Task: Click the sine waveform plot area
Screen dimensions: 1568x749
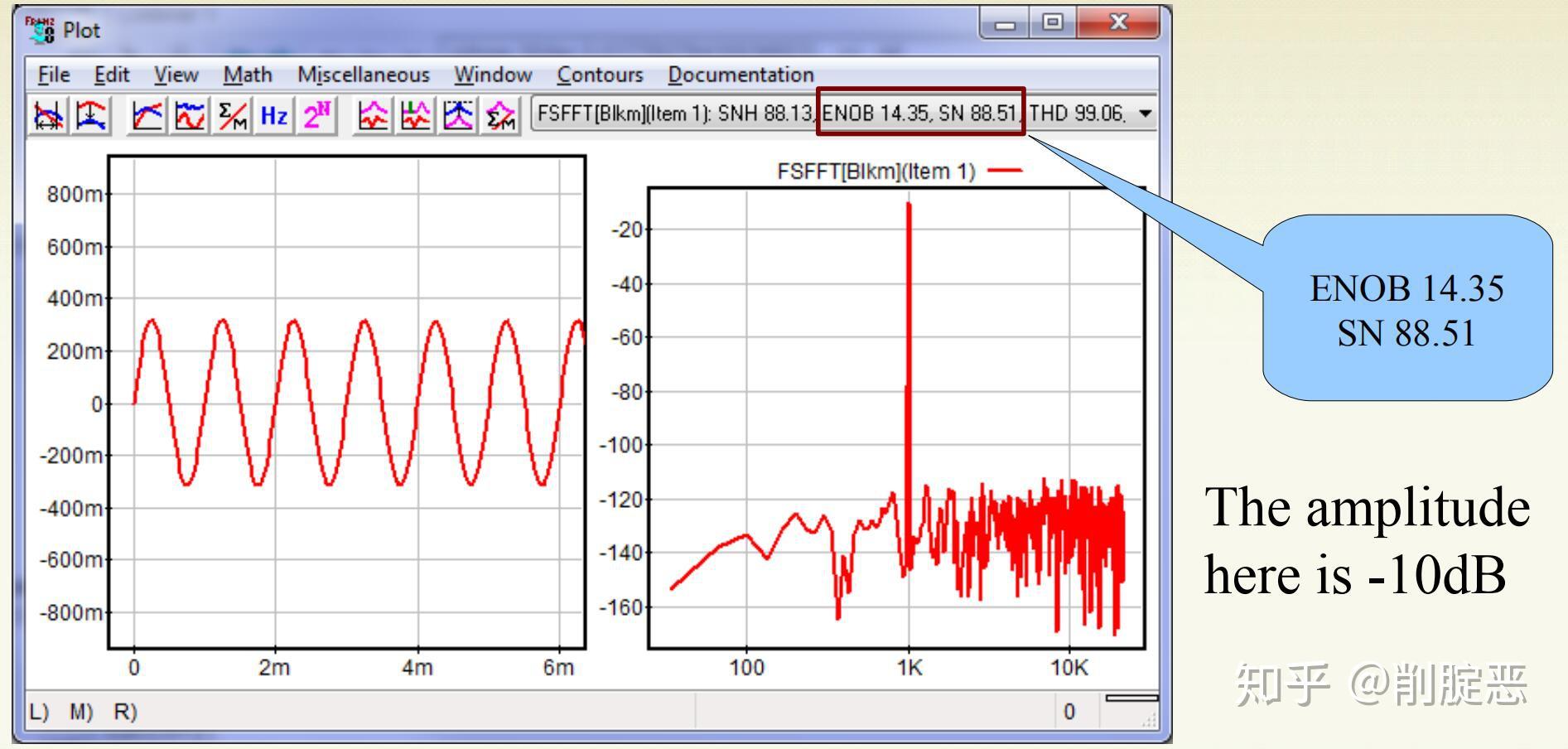Action: [347, 402]
